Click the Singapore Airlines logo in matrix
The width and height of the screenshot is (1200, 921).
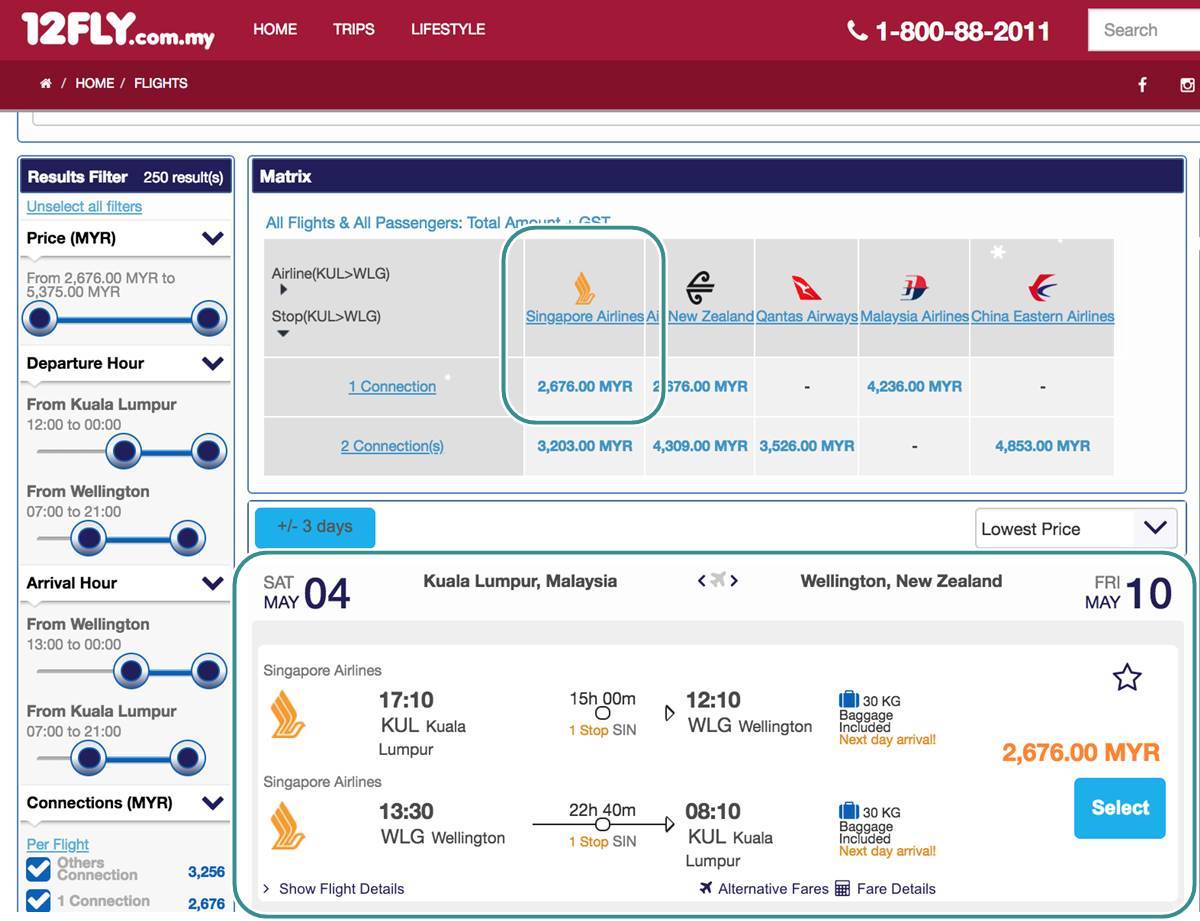585,288
